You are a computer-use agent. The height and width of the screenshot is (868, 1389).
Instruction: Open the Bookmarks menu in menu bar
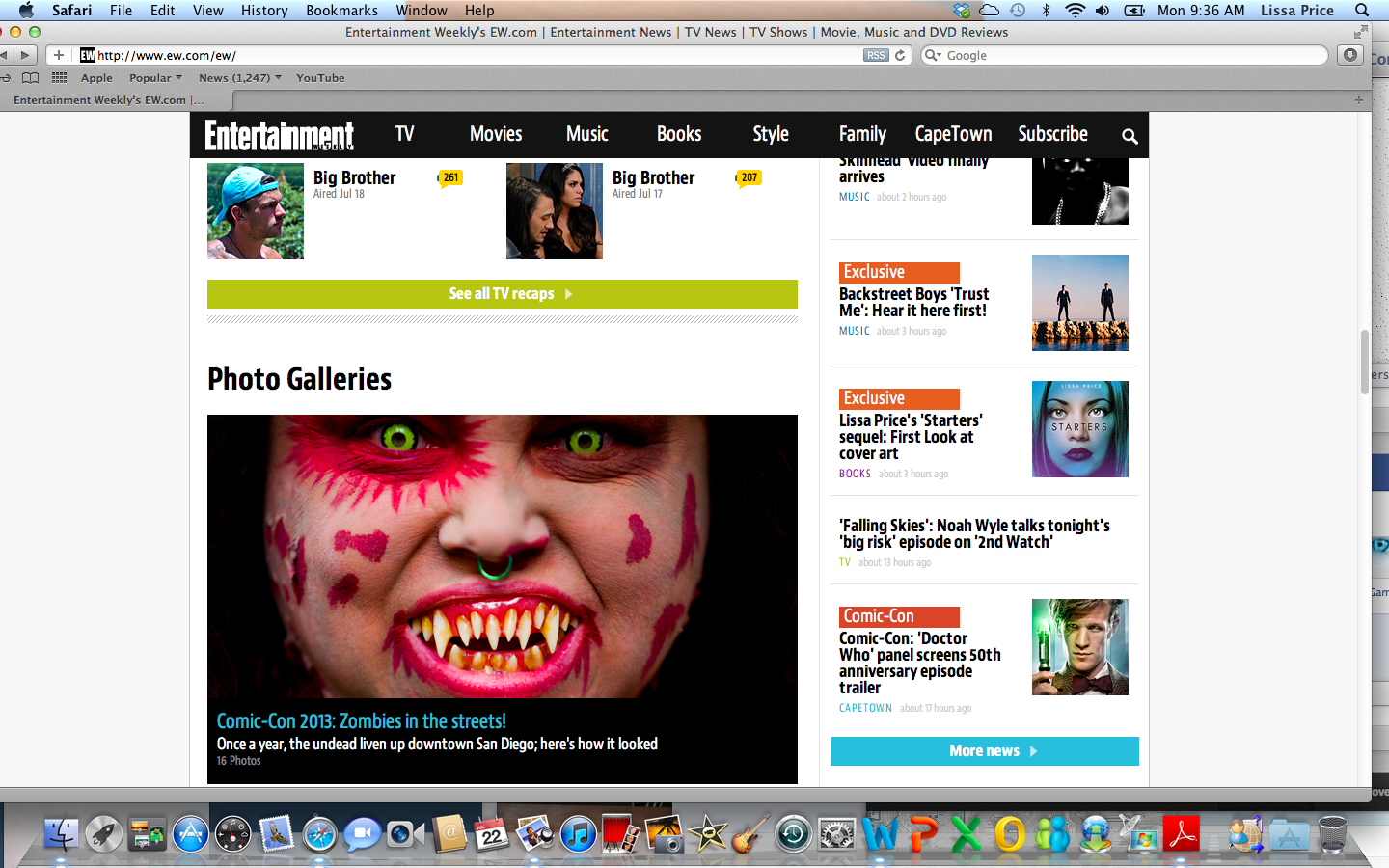341,11
